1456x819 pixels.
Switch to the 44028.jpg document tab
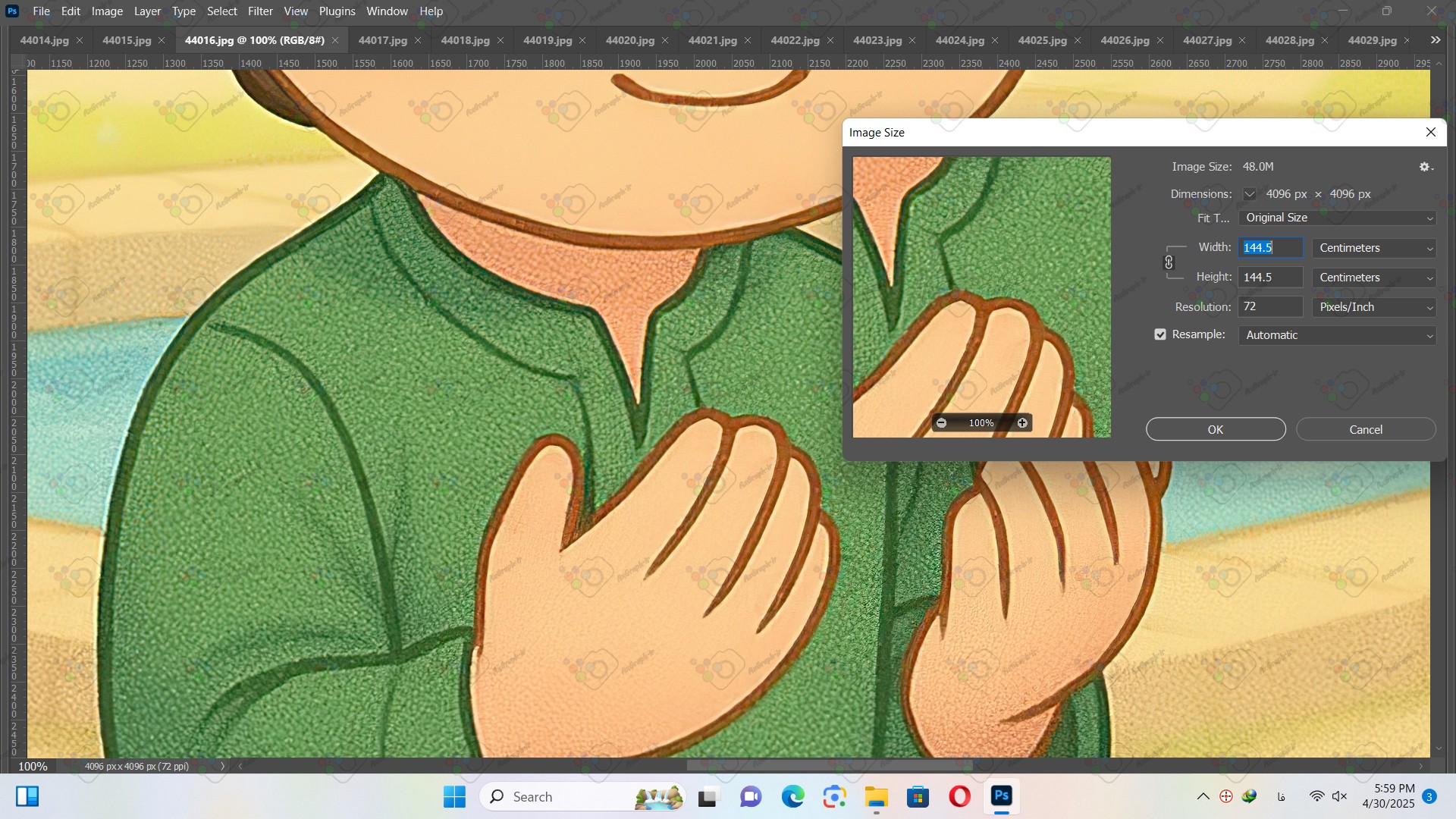tap(1290, 41)
